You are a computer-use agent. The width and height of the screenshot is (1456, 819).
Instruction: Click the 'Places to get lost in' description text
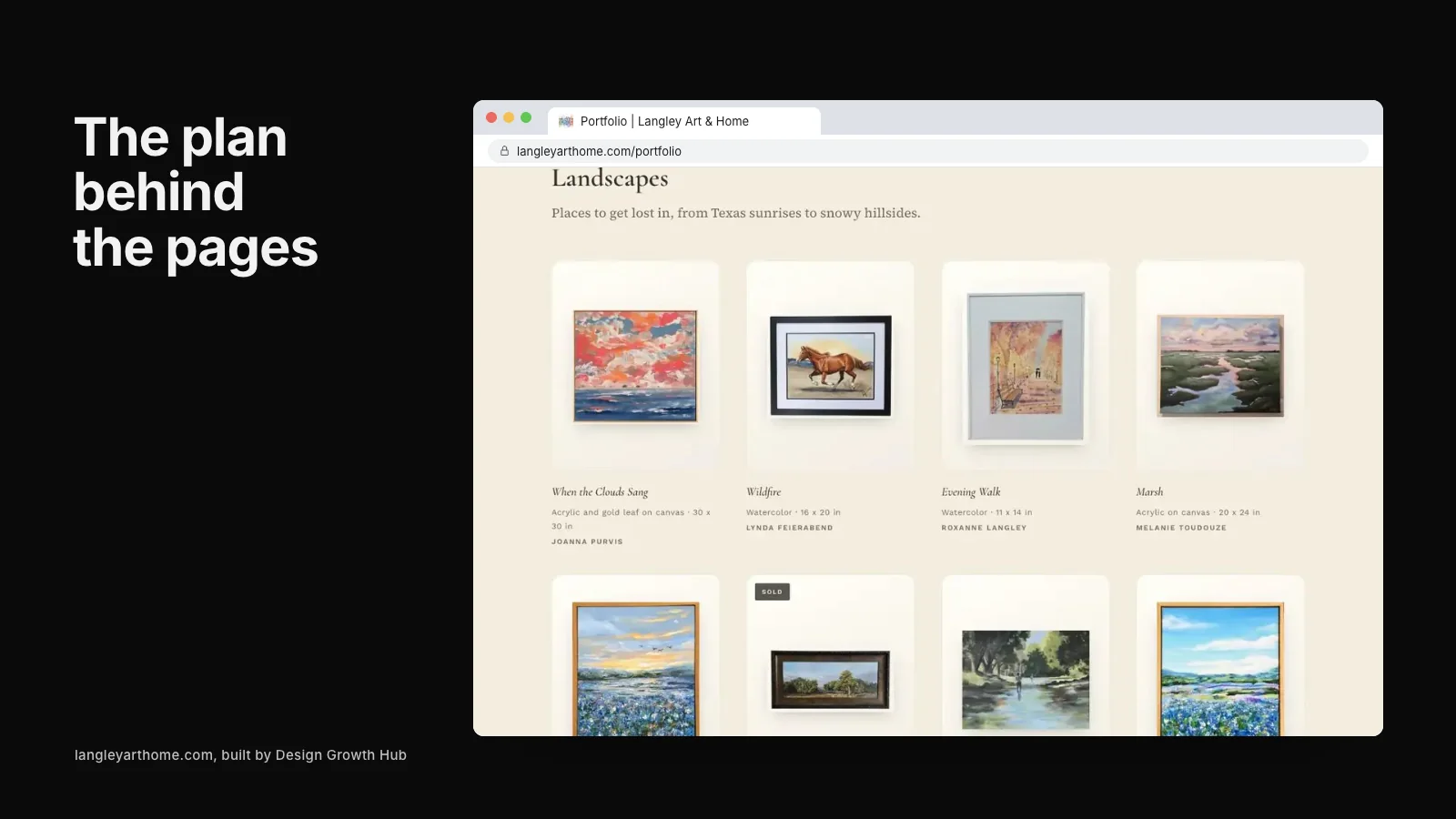click(x=736, y=213)
